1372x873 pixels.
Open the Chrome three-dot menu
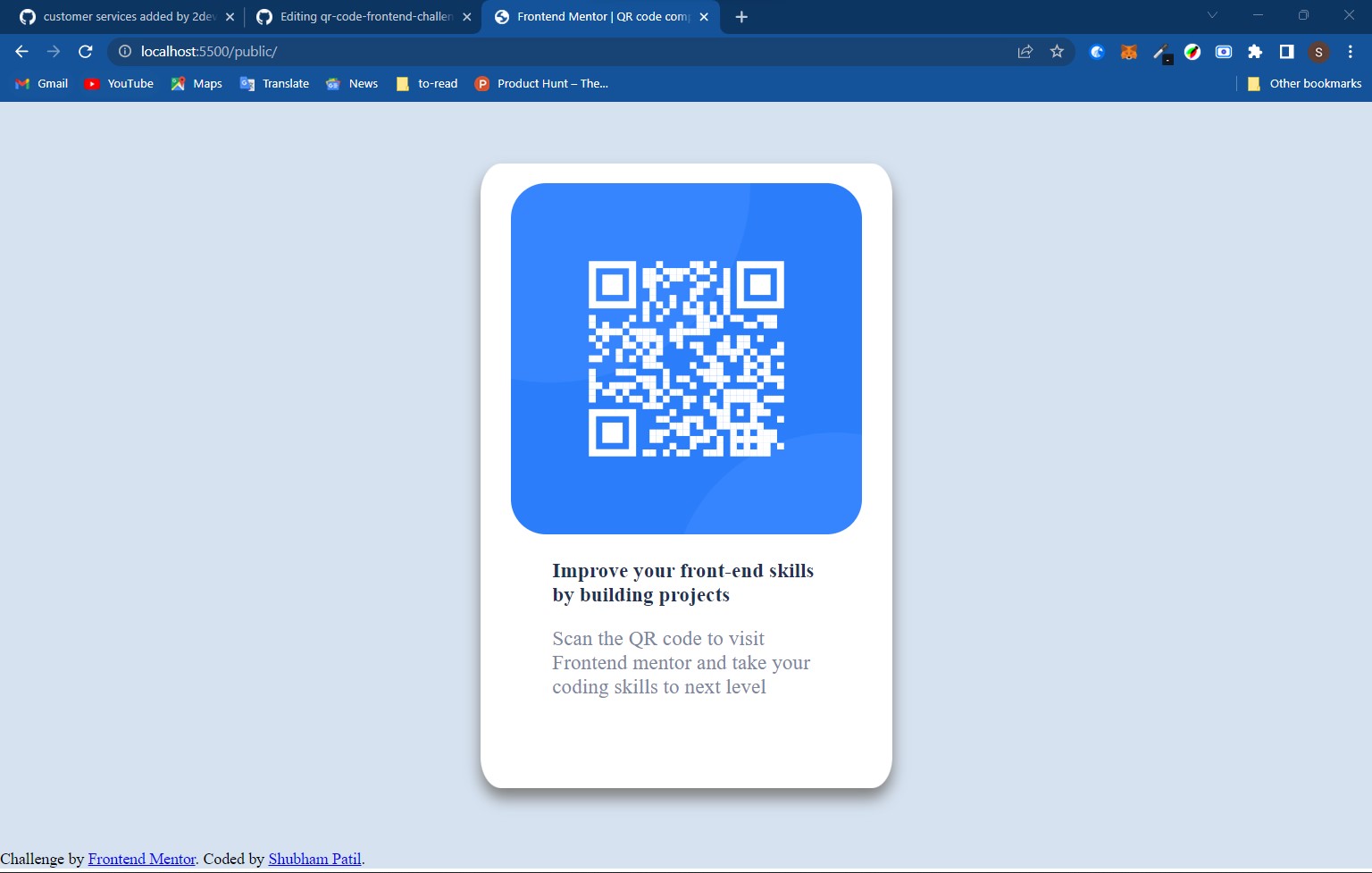[1351, 51]
